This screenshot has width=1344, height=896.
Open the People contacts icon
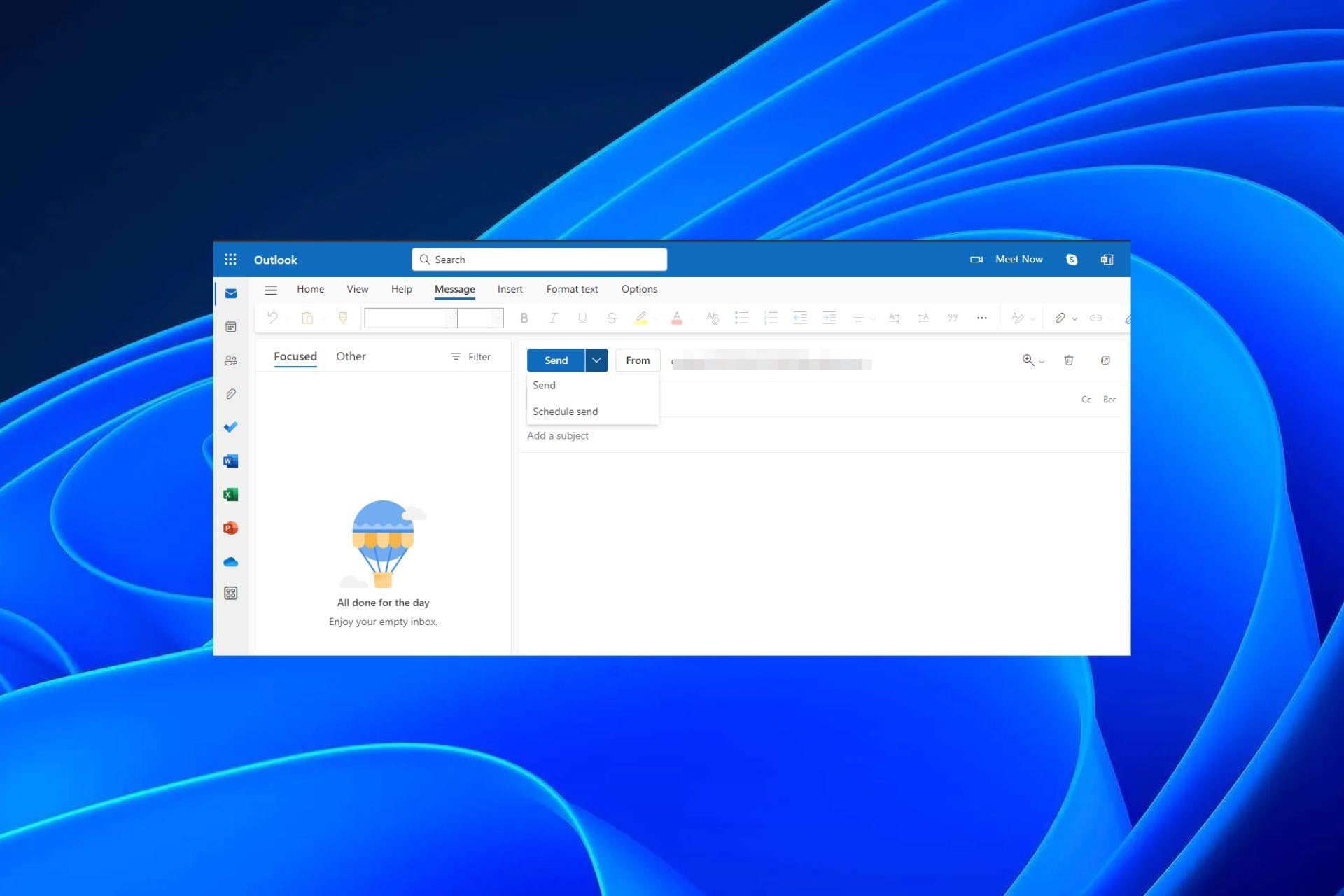tap(230, 360)
